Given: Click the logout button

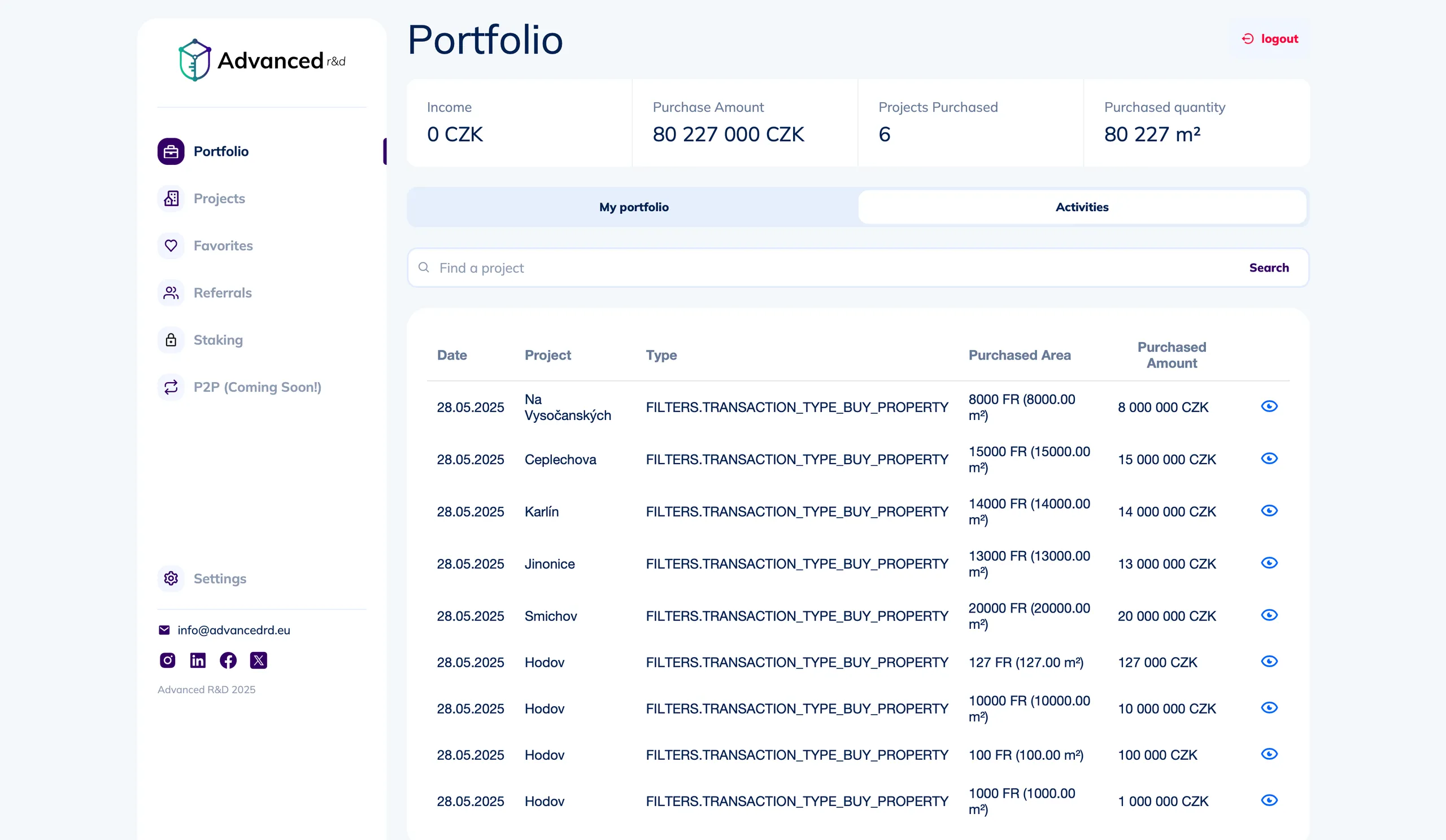Looking at the screenshot, I should click(1269, 38).
